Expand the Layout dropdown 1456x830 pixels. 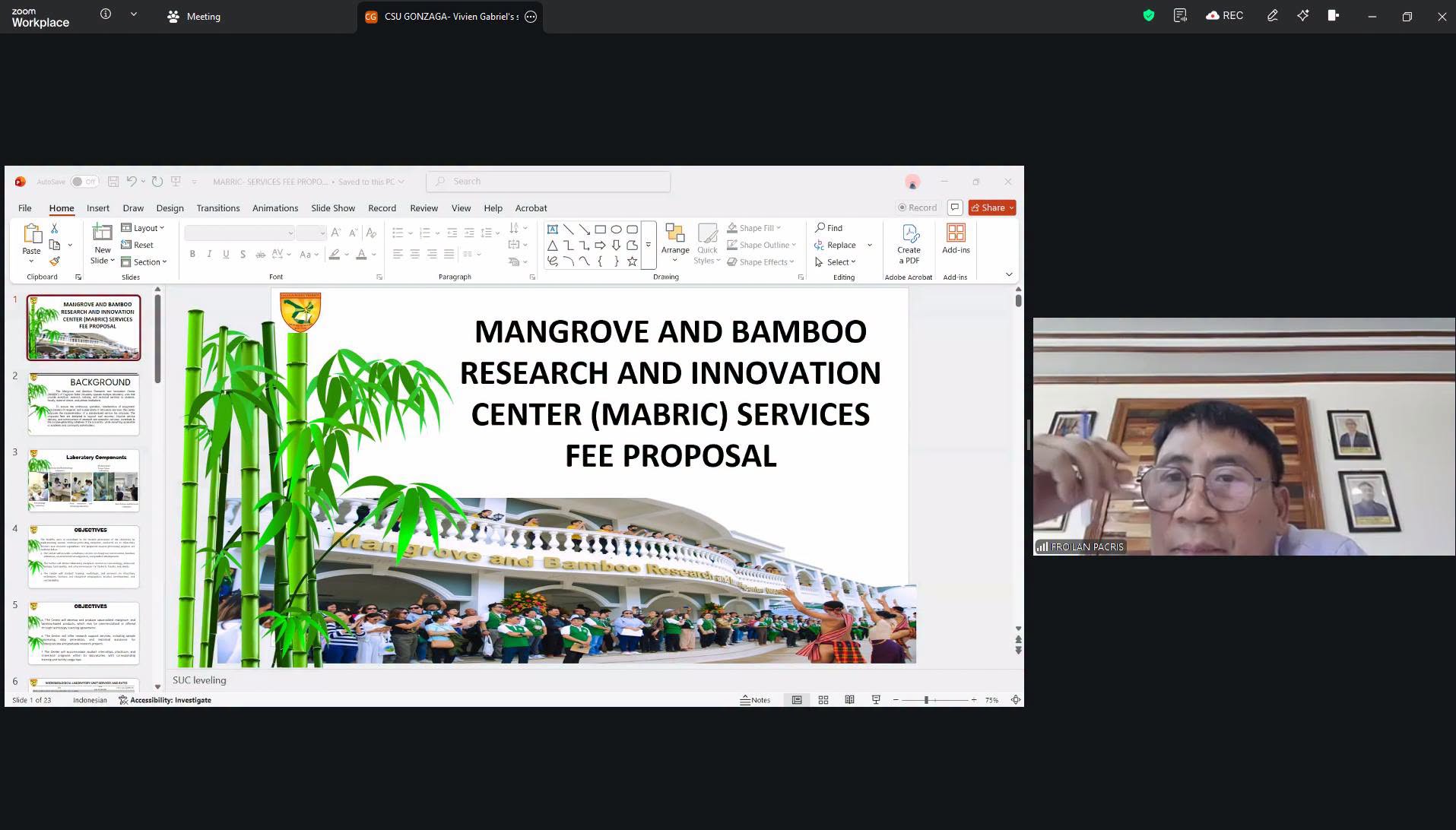pyautogui.click(x=143, y=228)
